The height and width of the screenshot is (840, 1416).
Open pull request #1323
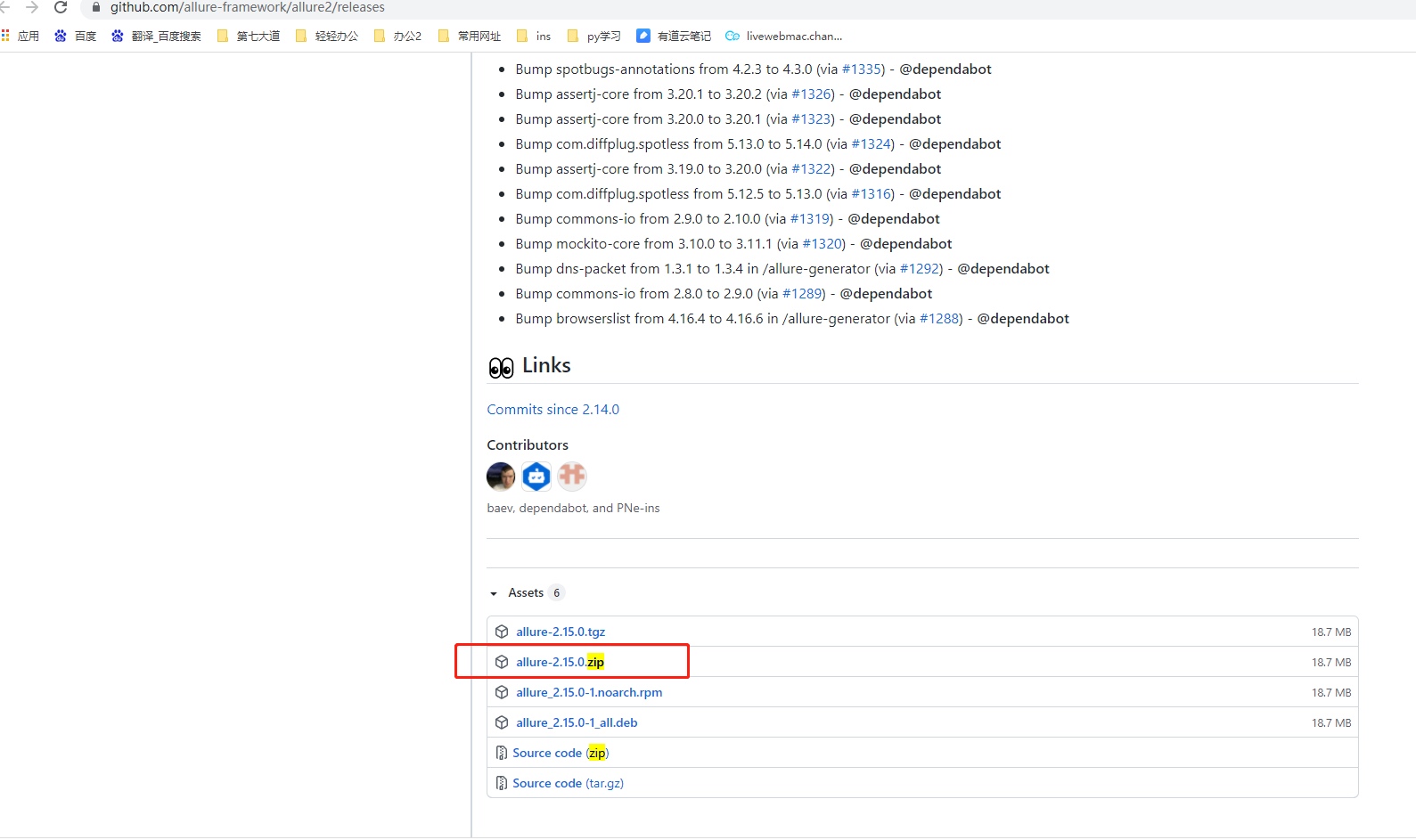(x=811, y=119)
